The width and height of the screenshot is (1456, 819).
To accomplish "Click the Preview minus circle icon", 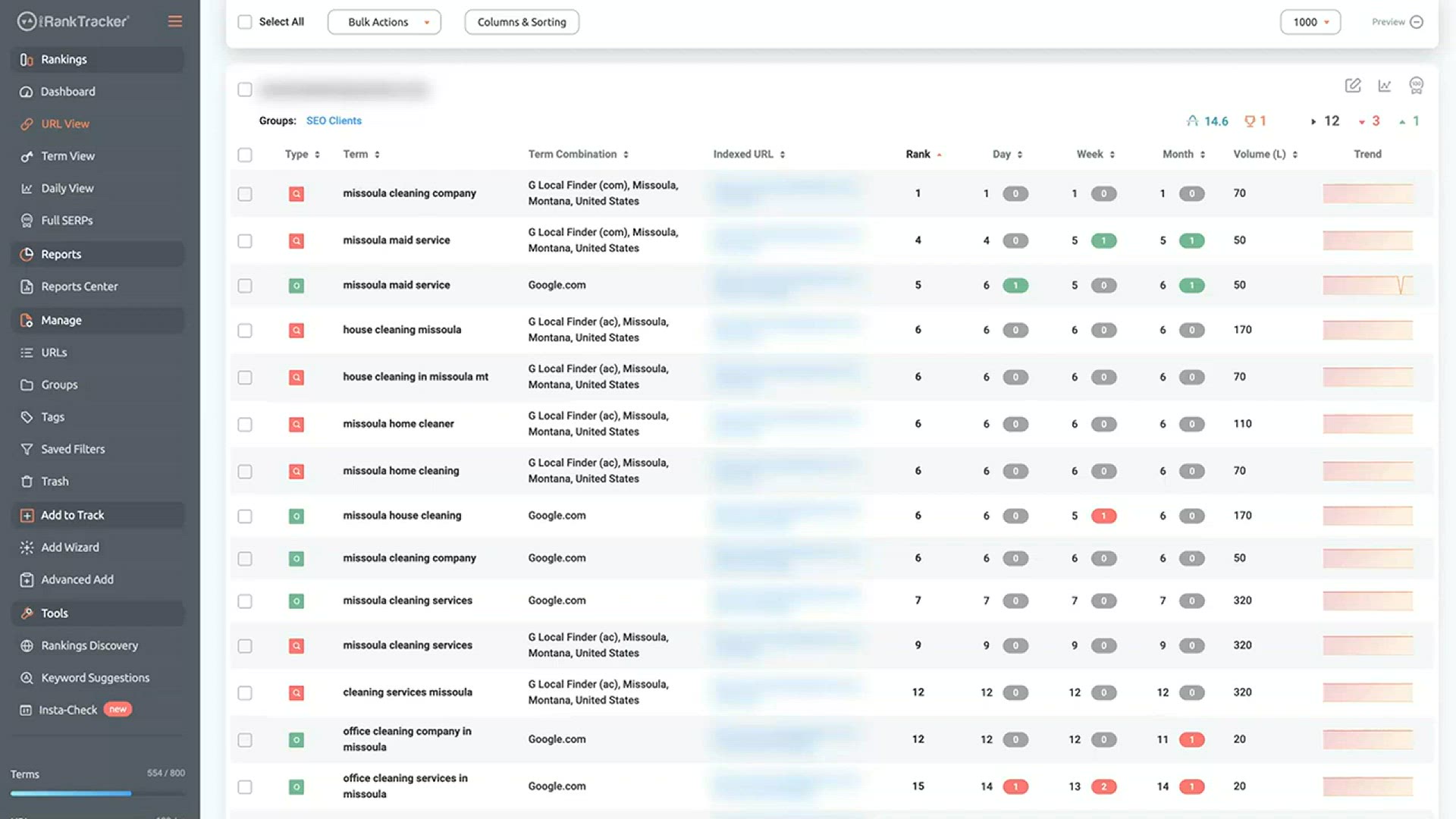I will click(x=1417, y=22).
